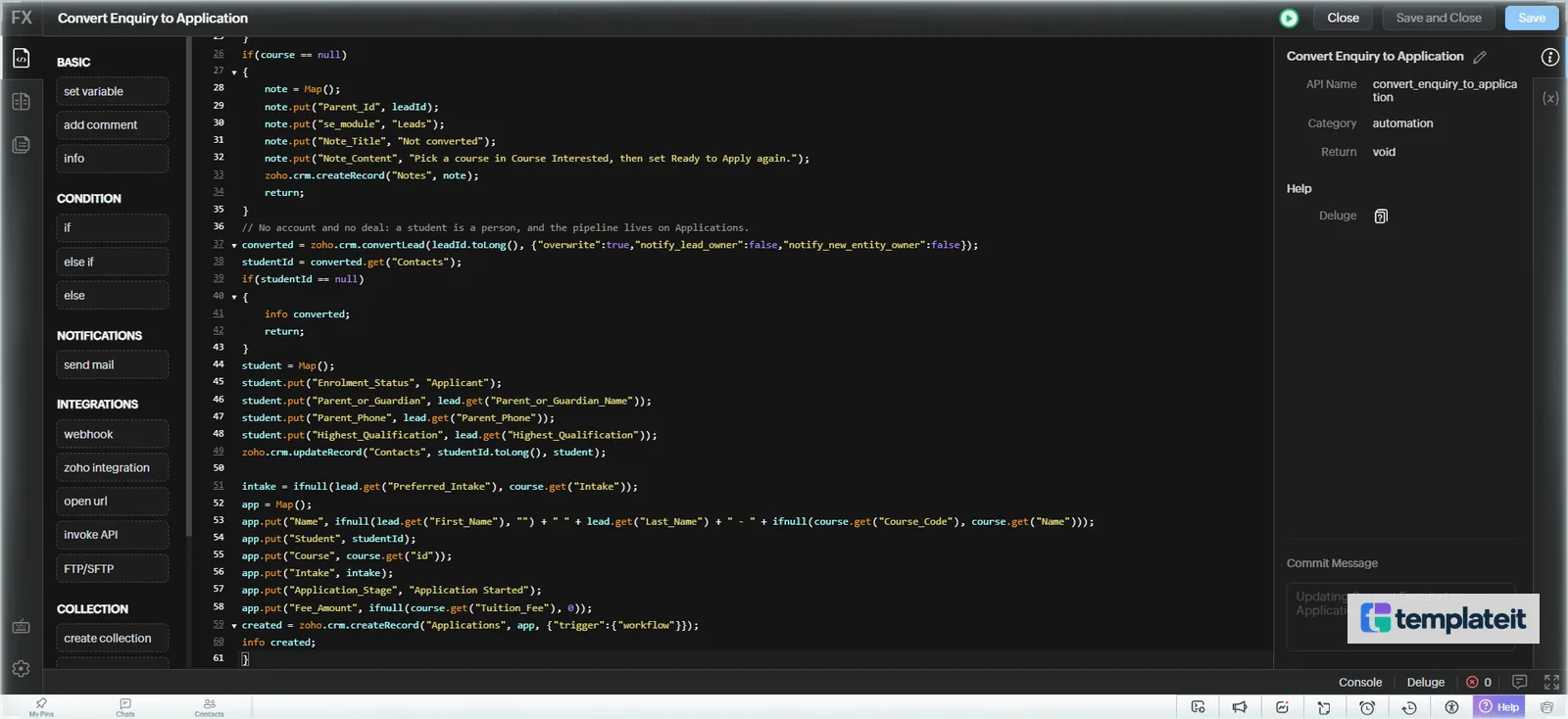Toggle fullscreen editor with expand arrows icon
Screen dimensions: 1568x719
[x=1551, y=682]
